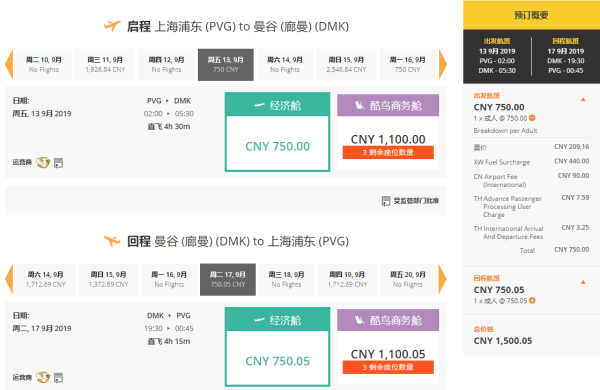Collapse departure fare breakdown with minus icon

click(532, 118)
